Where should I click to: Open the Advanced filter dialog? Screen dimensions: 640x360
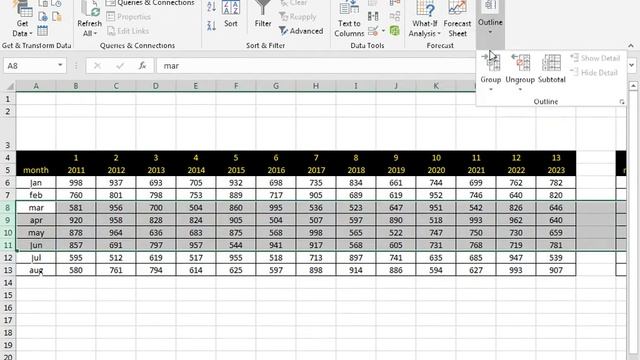click(301, 31)
